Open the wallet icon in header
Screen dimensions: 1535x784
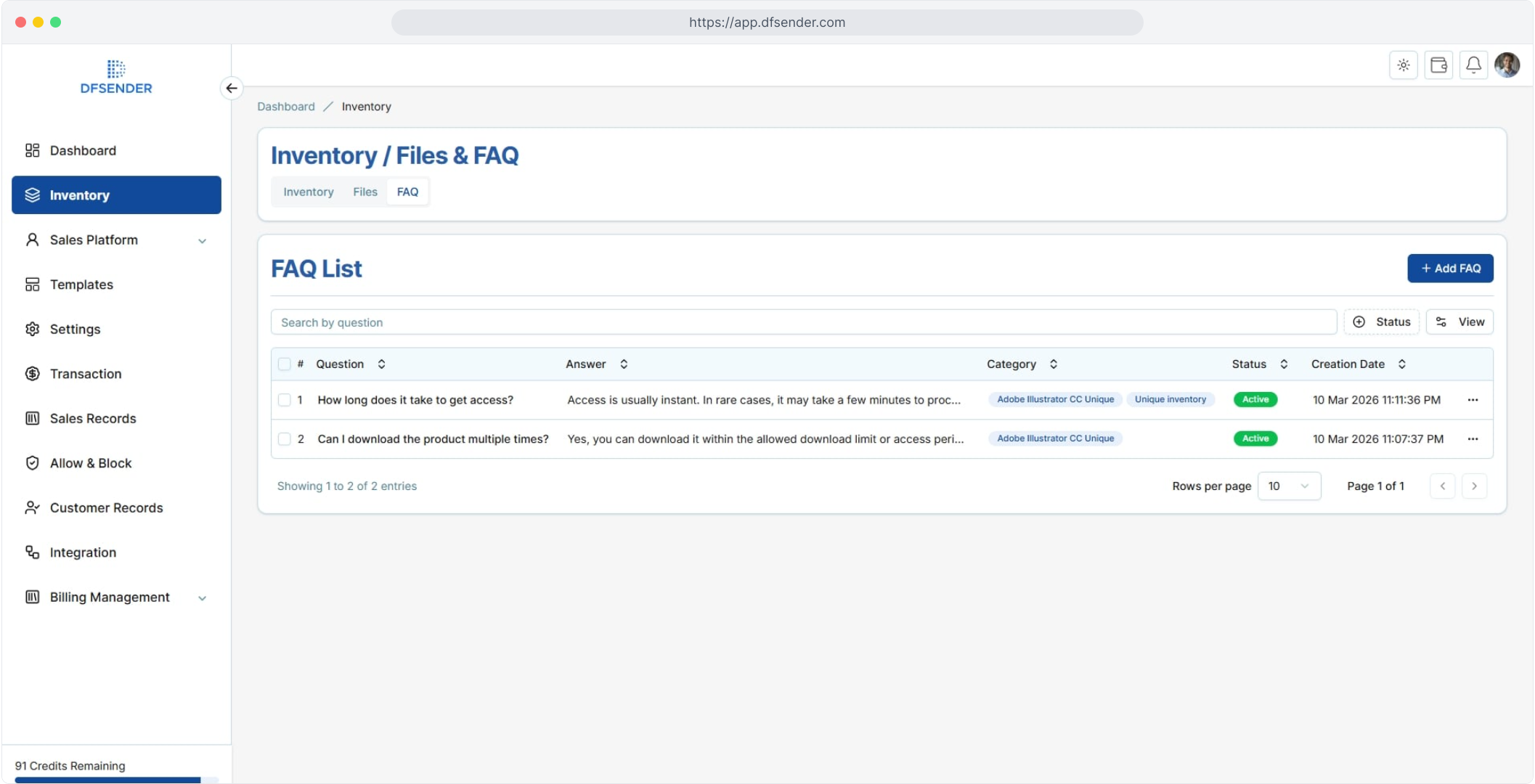(1438, 65)
